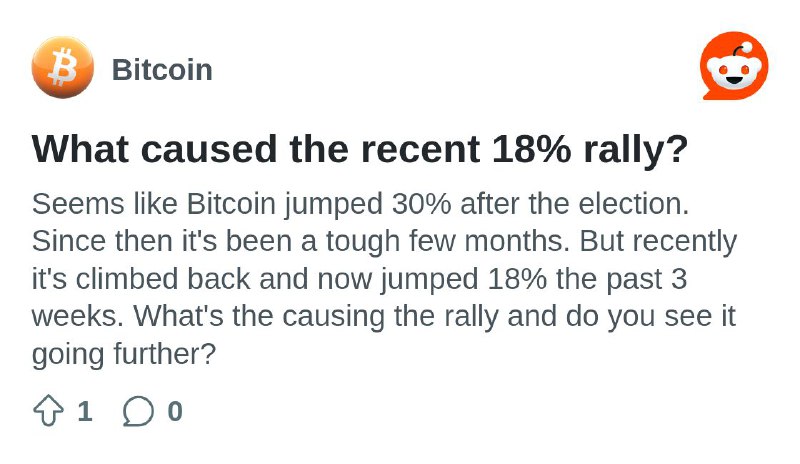Screen dimensions: 800x464
Task: Open the post titled 'What caused the recent 18% rally?'
Action: [360, 150]
